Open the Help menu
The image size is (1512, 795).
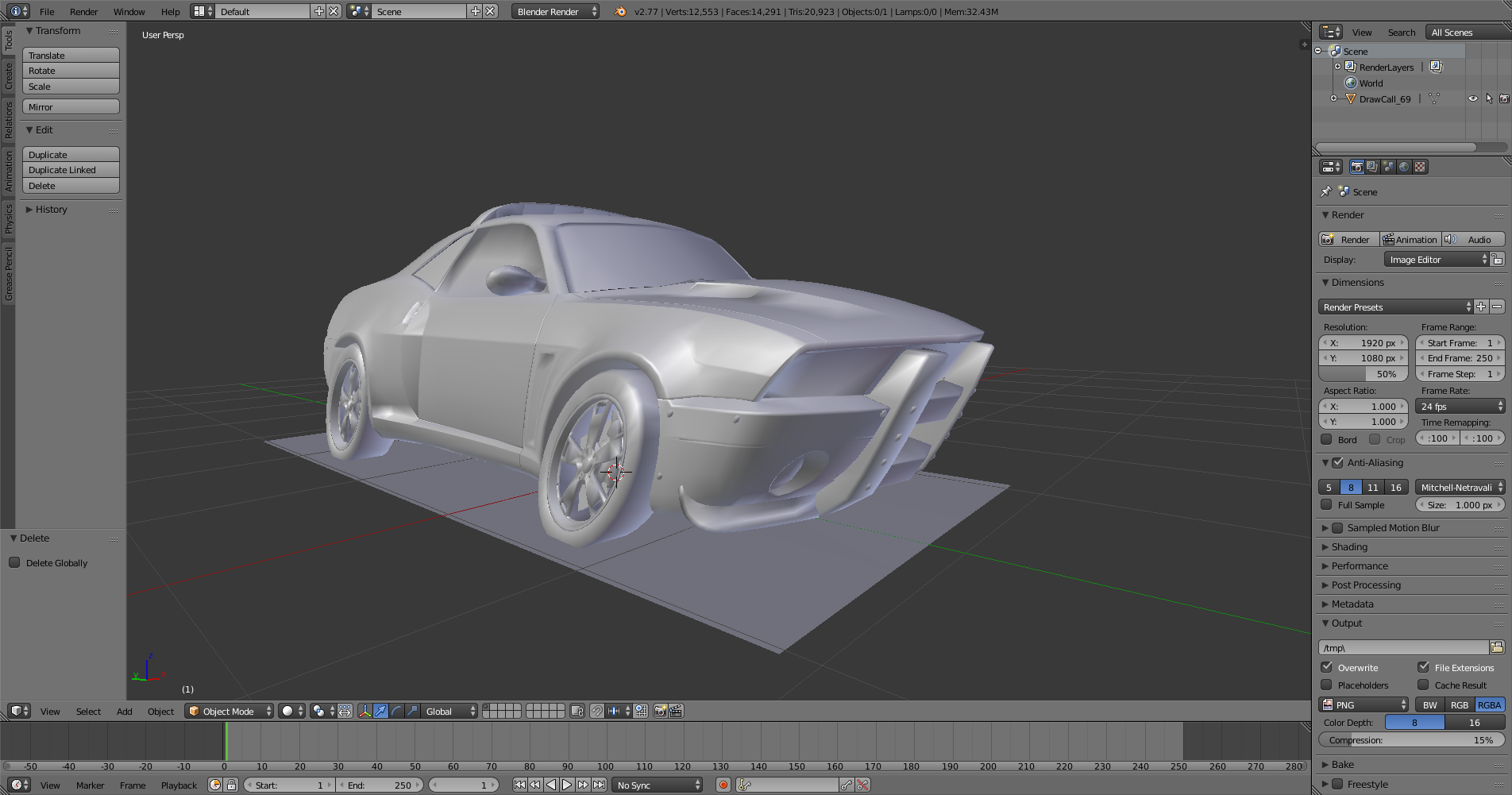click(170, 11)
